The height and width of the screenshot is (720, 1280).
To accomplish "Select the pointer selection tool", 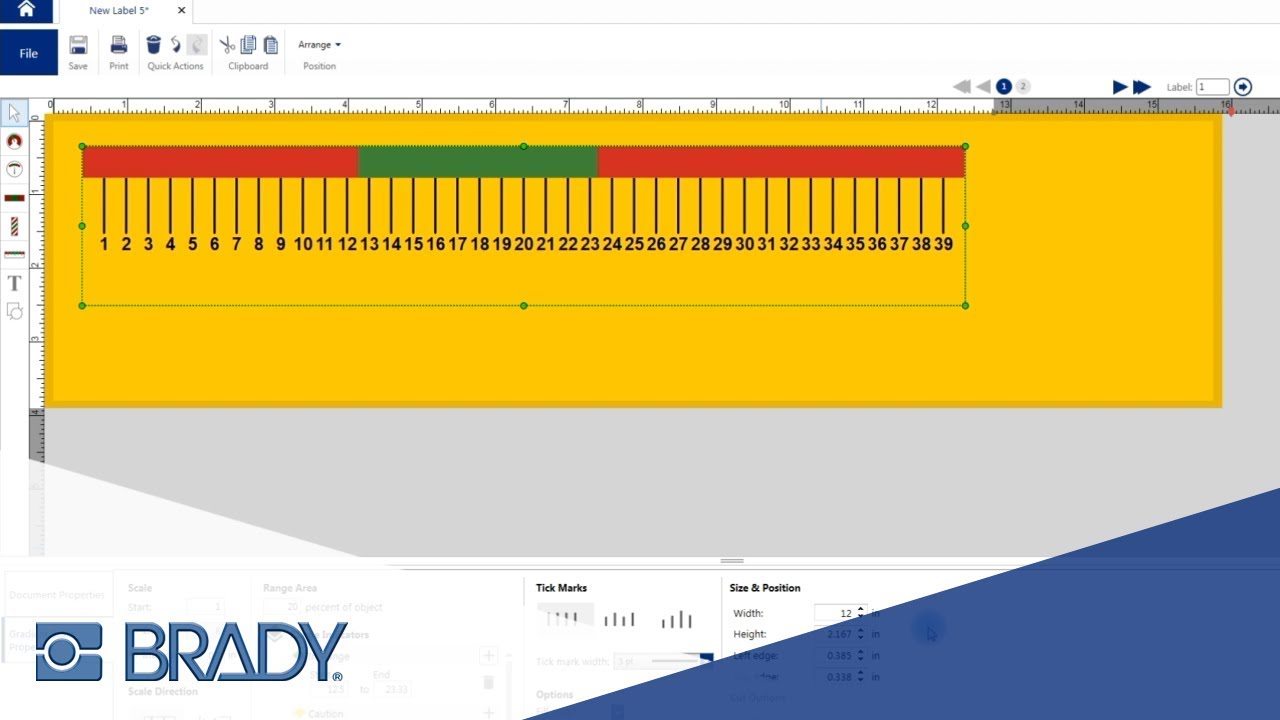I will [x=14, y=112].
